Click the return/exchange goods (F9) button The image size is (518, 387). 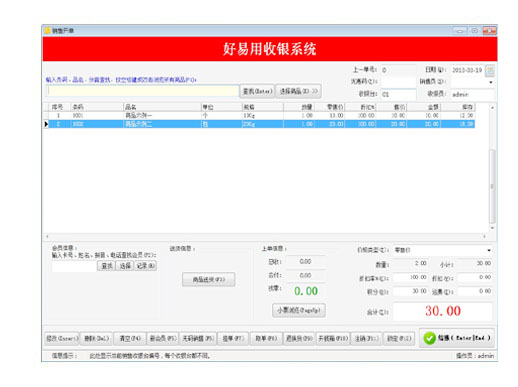(x=299, y=339)
